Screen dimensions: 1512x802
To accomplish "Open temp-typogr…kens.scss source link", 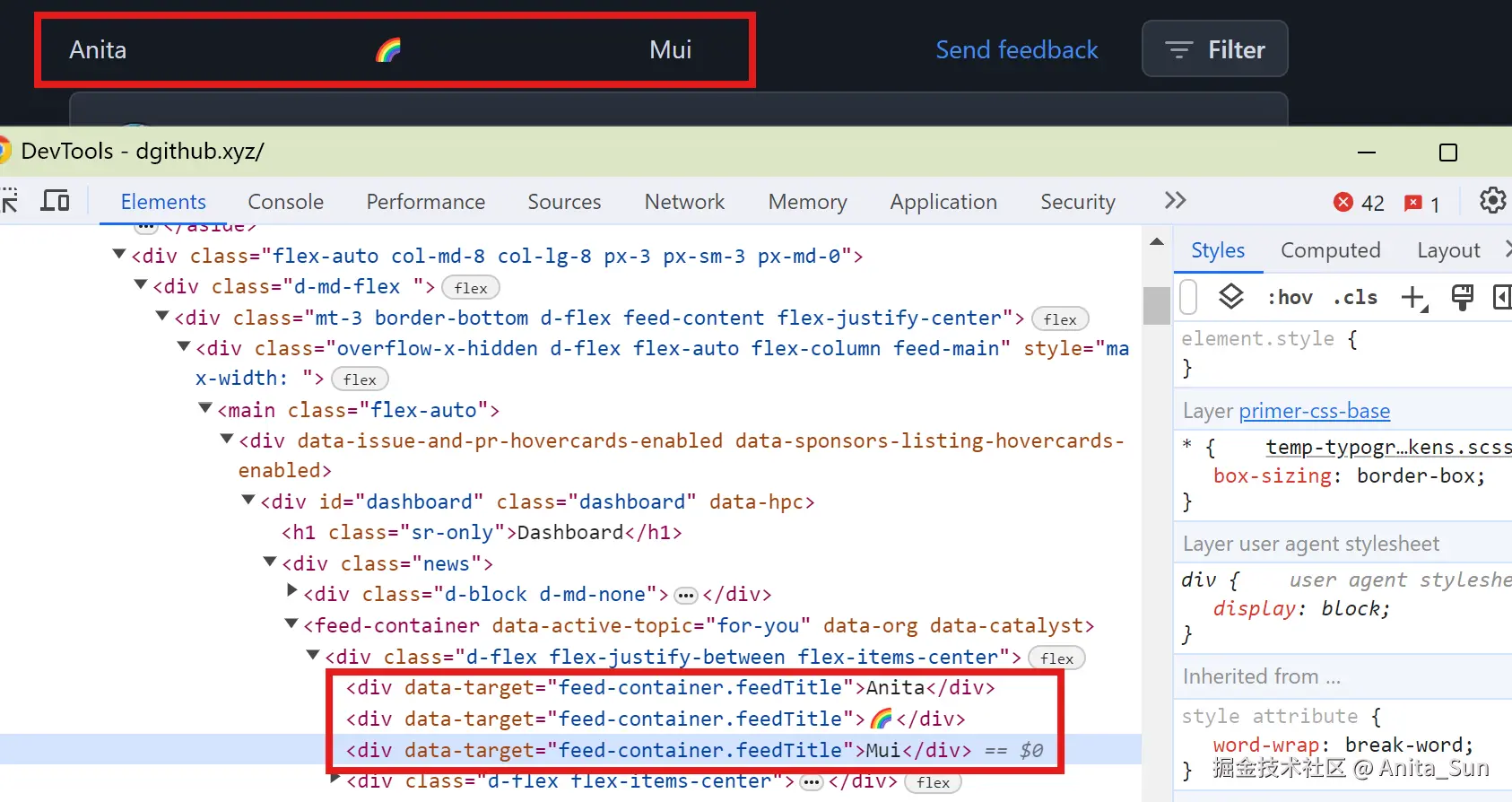I will (1388, 446).
